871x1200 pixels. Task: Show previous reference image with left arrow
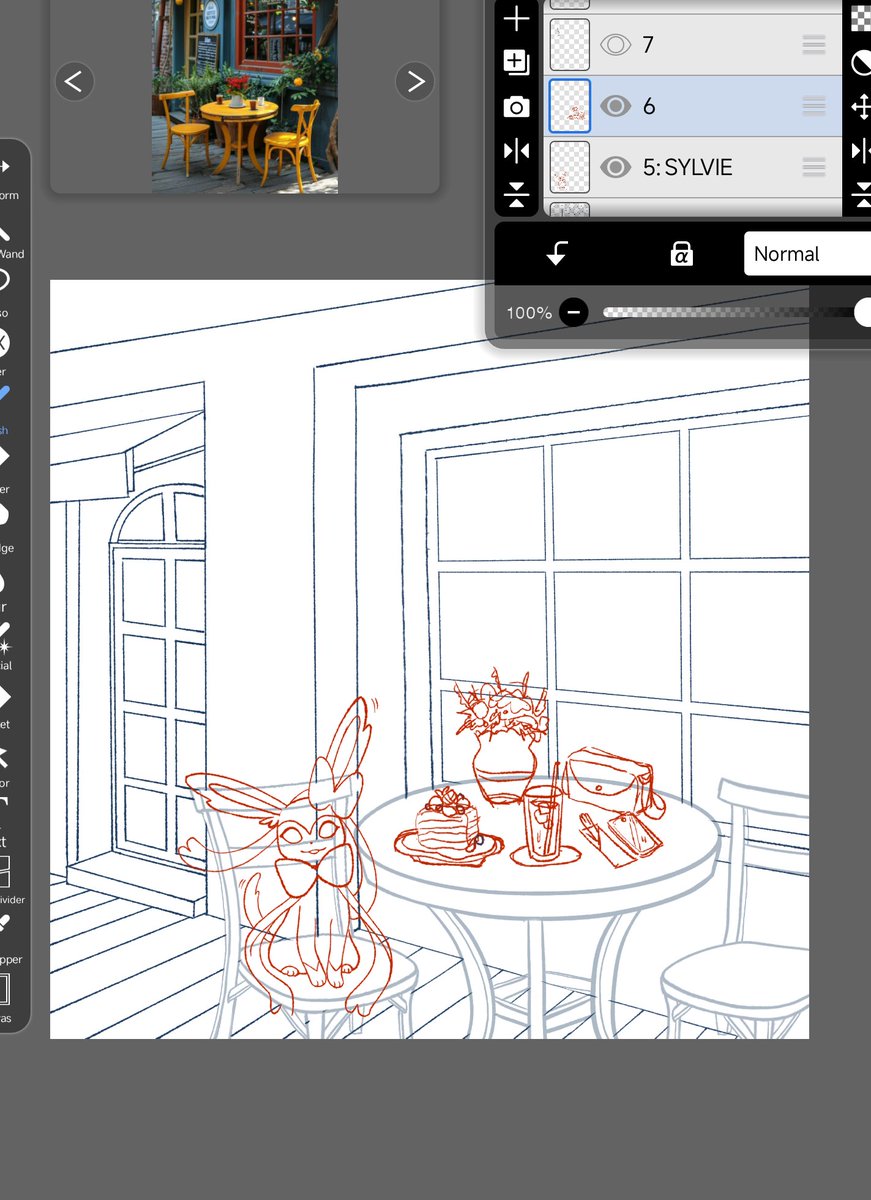(74, 81)
